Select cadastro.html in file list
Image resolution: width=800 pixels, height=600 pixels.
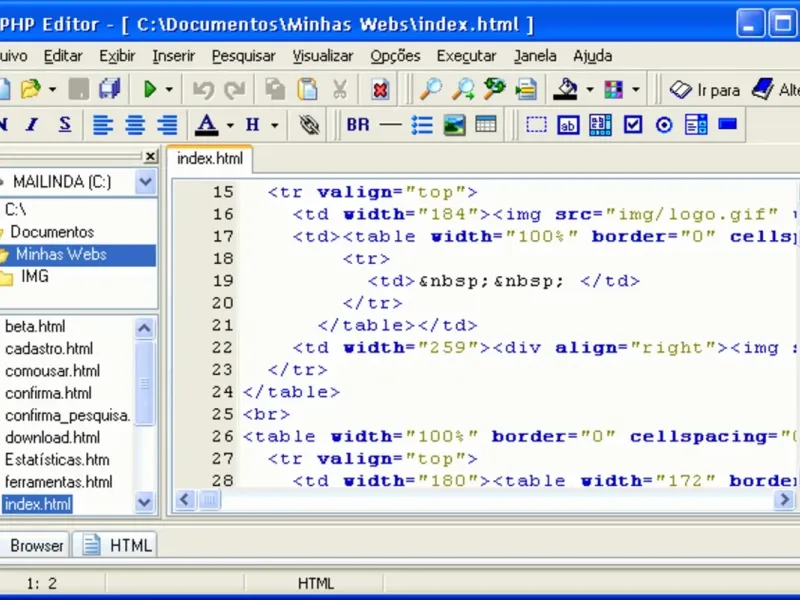[x=49, y=349]
